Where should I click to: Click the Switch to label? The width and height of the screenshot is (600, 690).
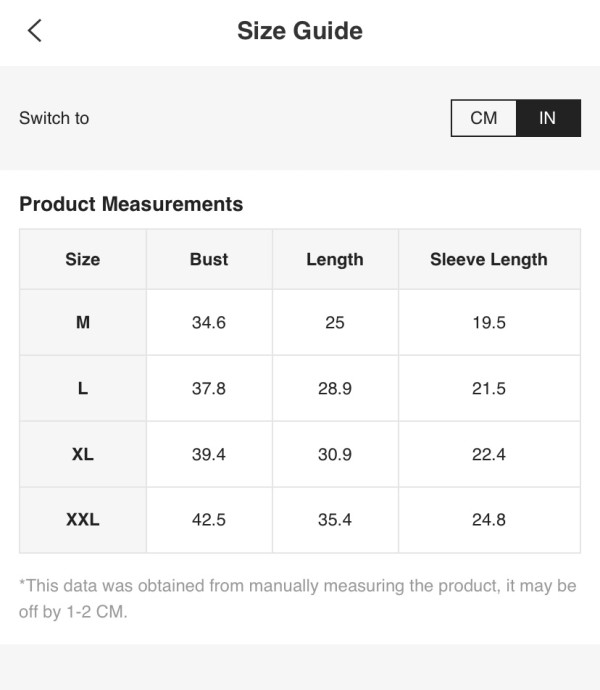pyautogui.click(x=54, y=118)
